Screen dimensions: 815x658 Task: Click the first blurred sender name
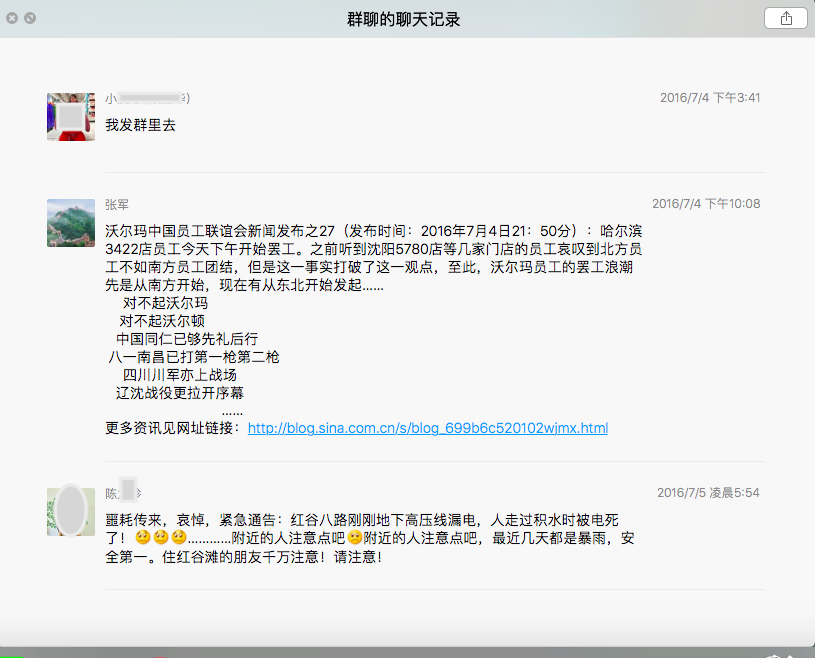point(148,98)
